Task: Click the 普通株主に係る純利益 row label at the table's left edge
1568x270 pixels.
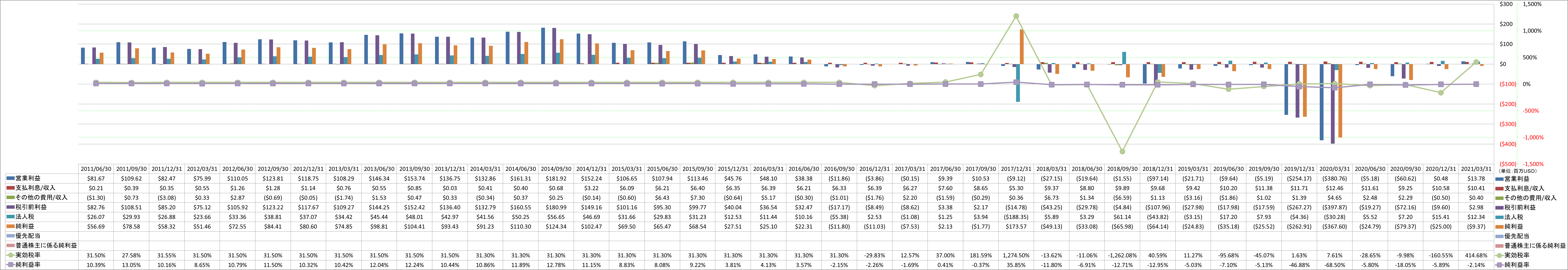Action: point(46,246)
